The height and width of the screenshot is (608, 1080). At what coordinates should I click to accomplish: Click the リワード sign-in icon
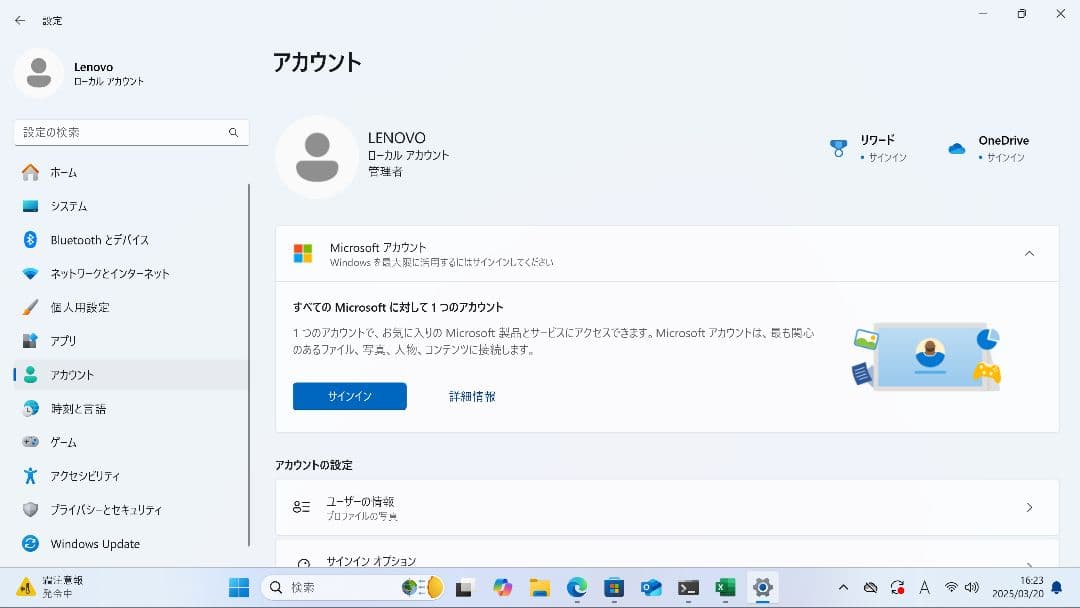(836, 147)
